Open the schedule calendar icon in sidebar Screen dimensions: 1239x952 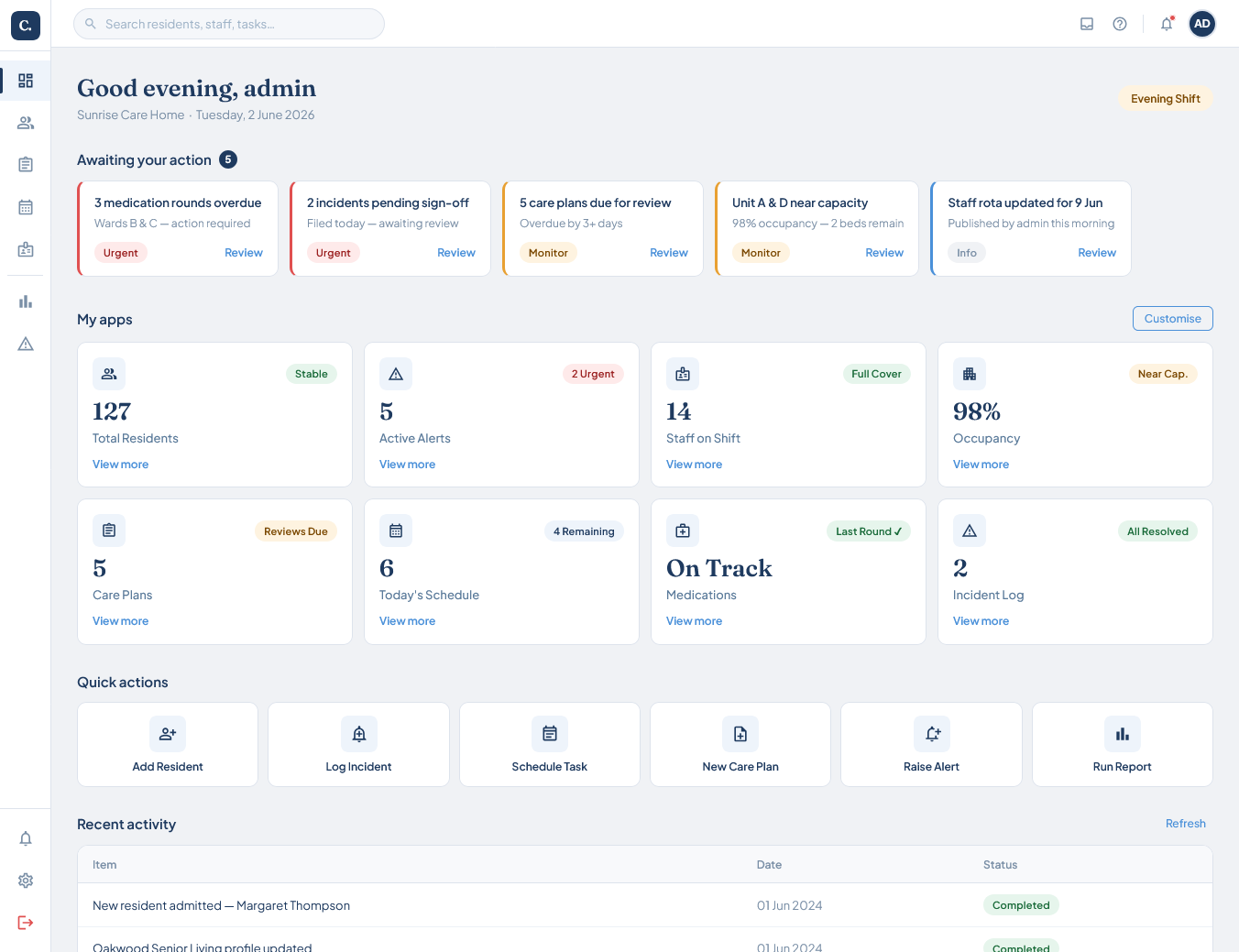pos(26,207)
